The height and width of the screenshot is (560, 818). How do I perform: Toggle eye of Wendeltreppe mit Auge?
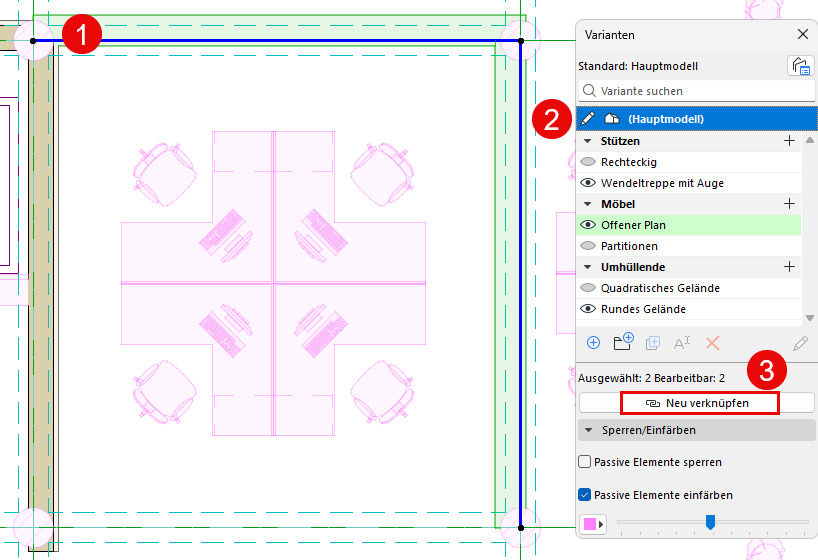(588, 183)
